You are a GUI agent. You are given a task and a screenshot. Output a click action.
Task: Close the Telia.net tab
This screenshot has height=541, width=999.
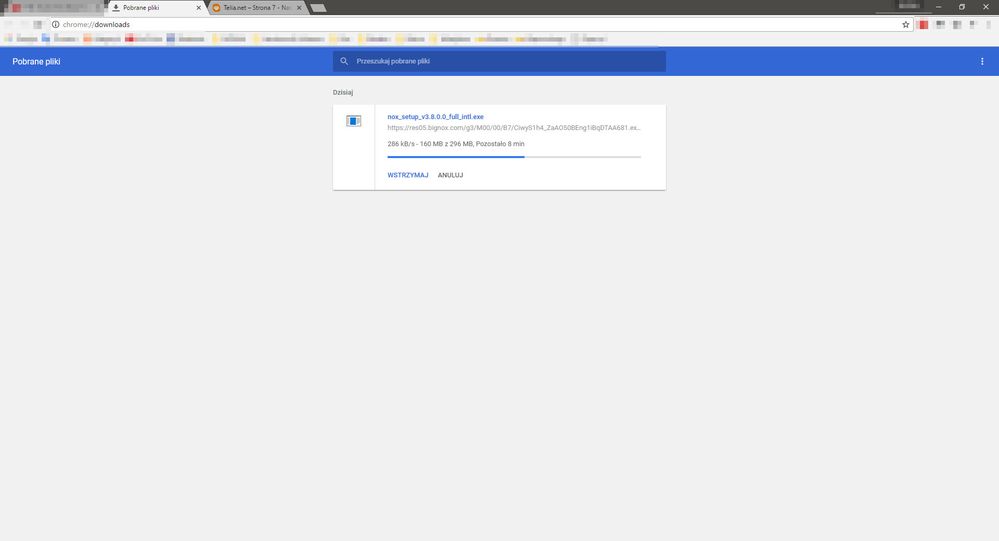point(298,8)
